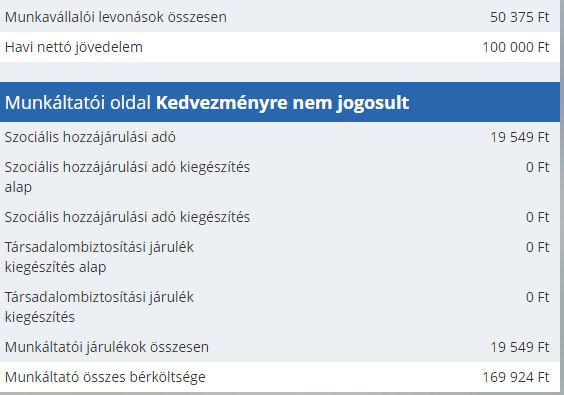Select the 50 375 Ft deductions value
564x395 pixels.
519,17
